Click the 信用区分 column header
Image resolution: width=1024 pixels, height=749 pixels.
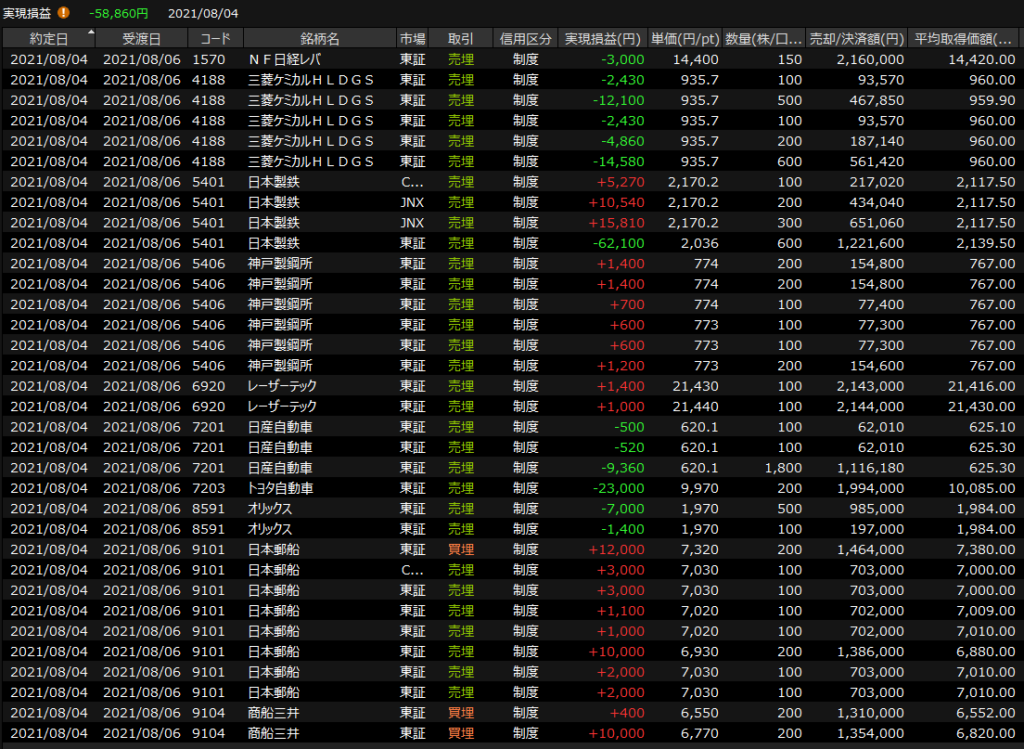pos(525,38)
